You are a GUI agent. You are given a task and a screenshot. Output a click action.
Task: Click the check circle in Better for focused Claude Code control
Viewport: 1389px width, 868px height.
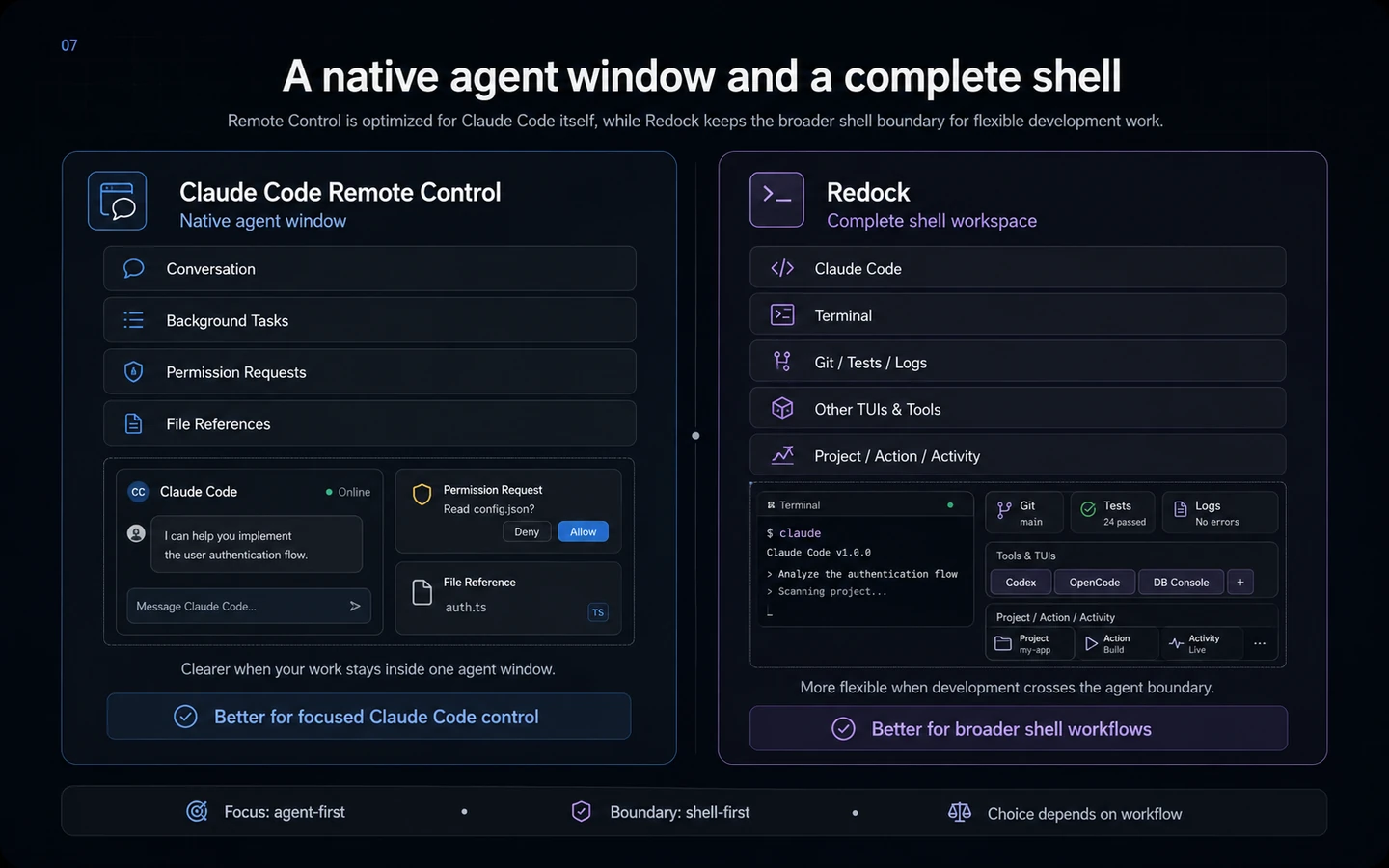point(185,717)
